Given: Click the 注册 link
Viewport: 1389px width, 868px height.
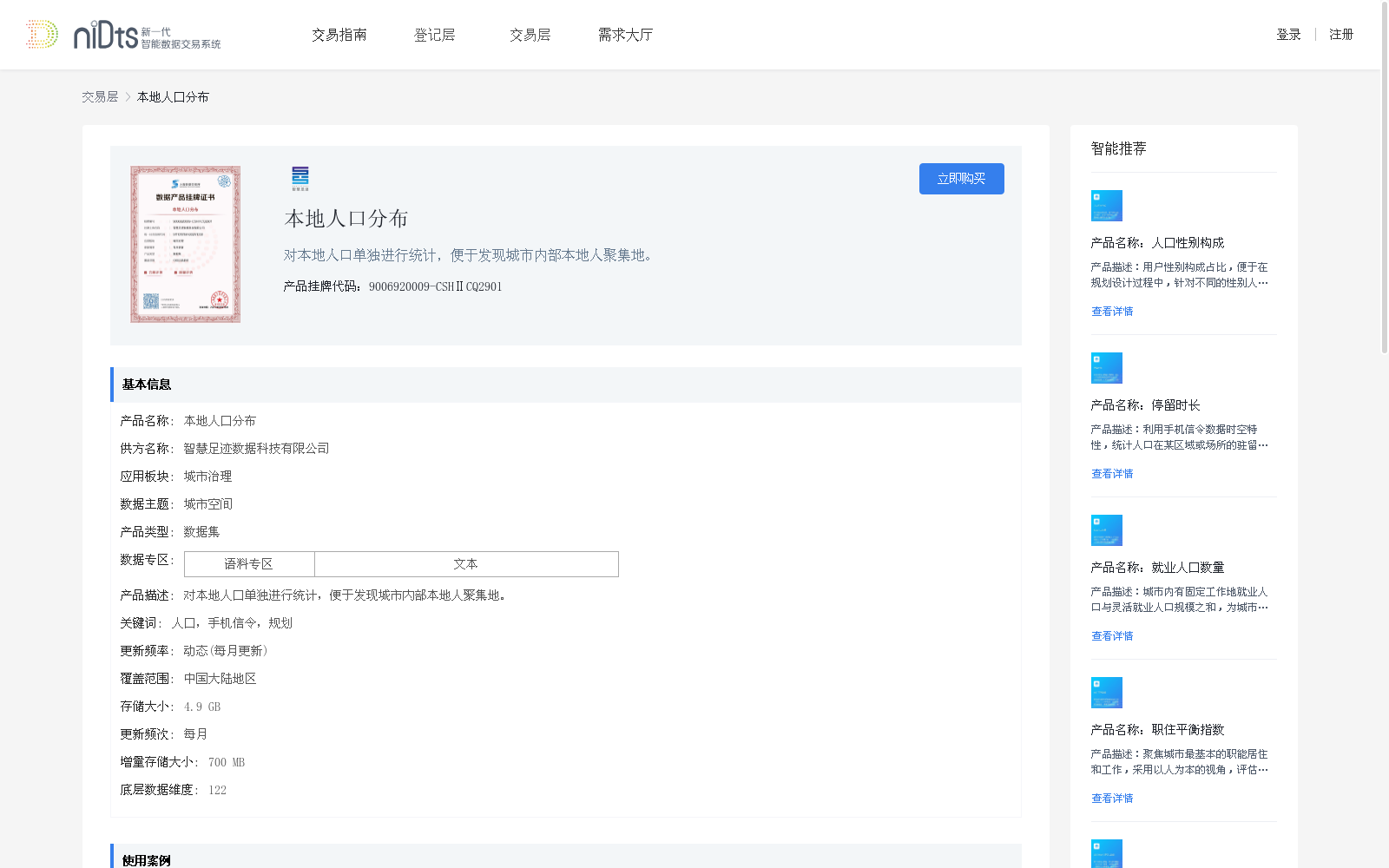Looking at the screenshot, I should [x=1341, y=35].
